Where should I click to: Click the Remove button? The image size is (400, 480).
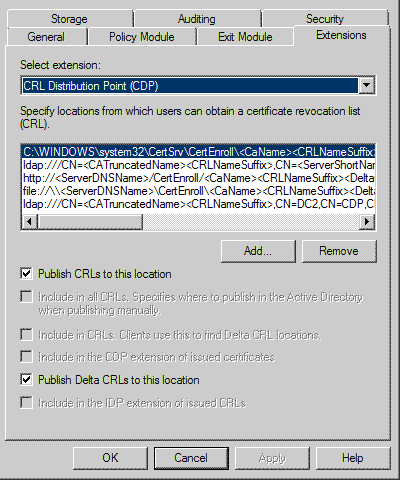[x=339, y=251]
